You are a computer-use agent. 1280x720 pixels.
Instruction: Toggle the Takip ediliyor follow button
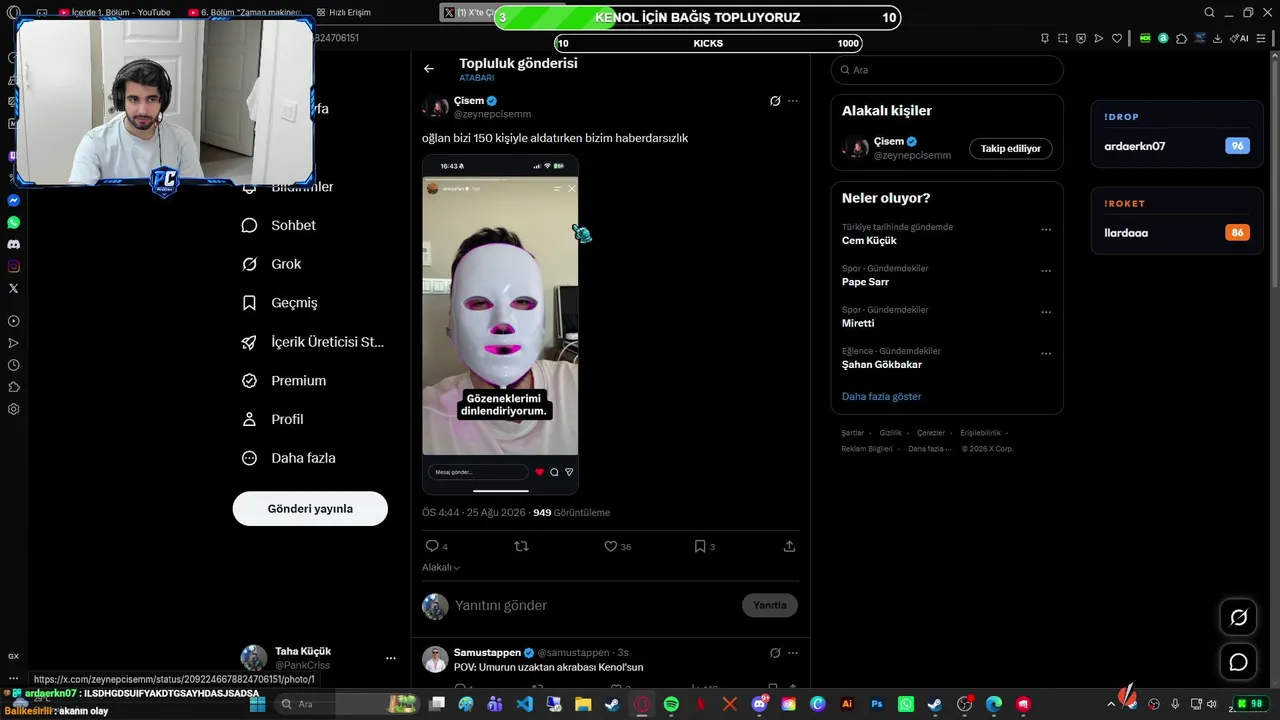pyautogui.click(x=1010, y=149)
